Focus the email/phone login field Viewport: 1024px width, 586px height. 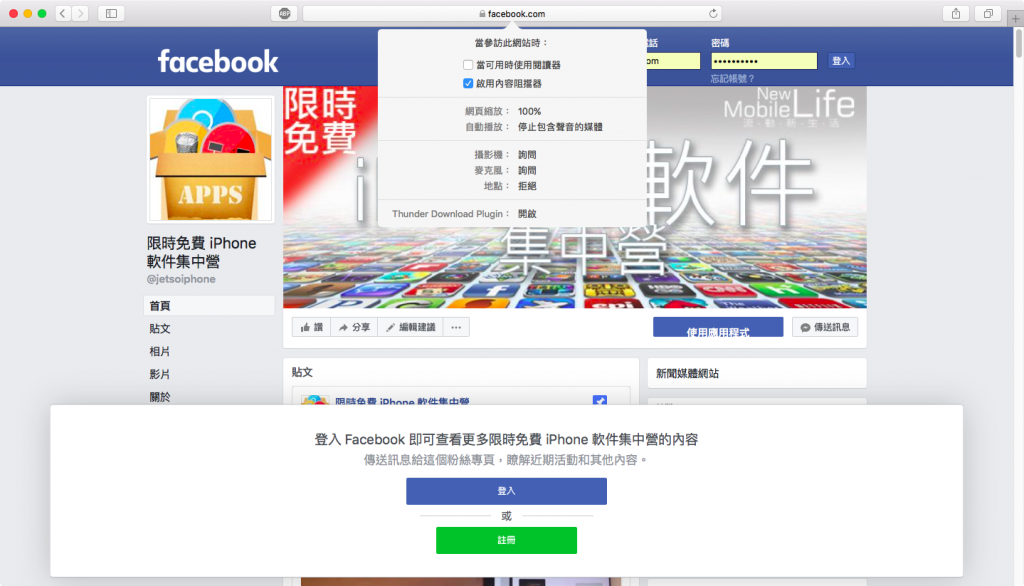pos(673,61)
